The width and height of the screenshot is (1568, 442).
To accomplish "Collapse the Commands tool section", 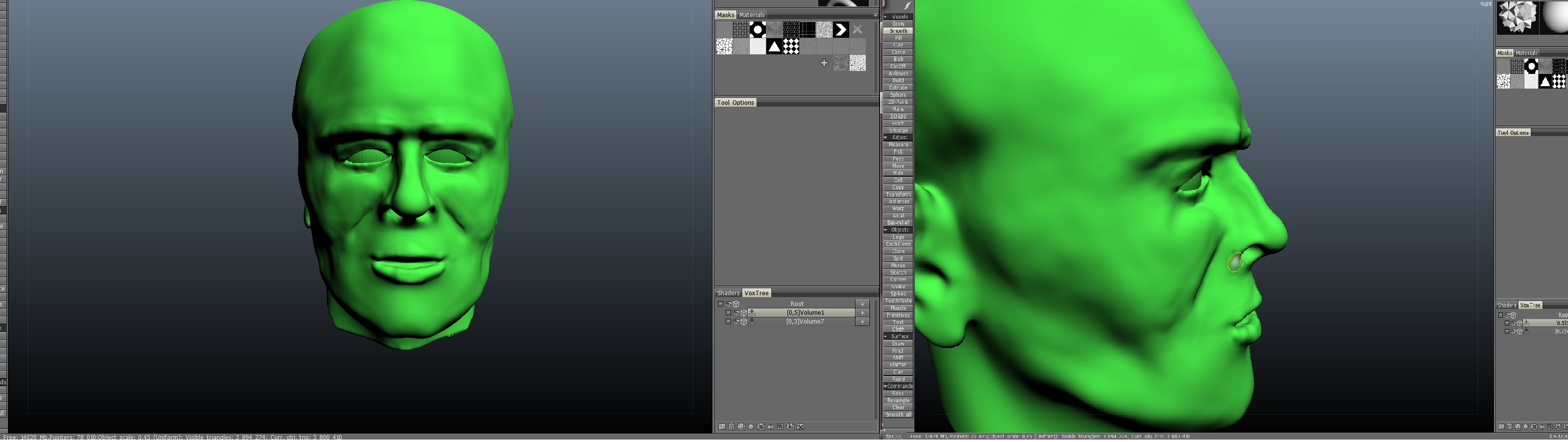I will point(885,386).
